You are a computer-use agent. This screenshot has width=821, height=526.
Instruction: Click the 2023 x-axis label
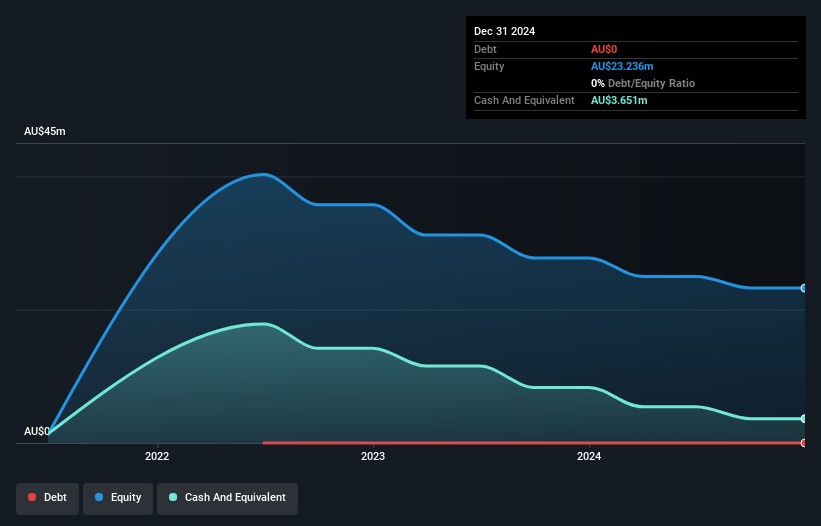(373, 457)
